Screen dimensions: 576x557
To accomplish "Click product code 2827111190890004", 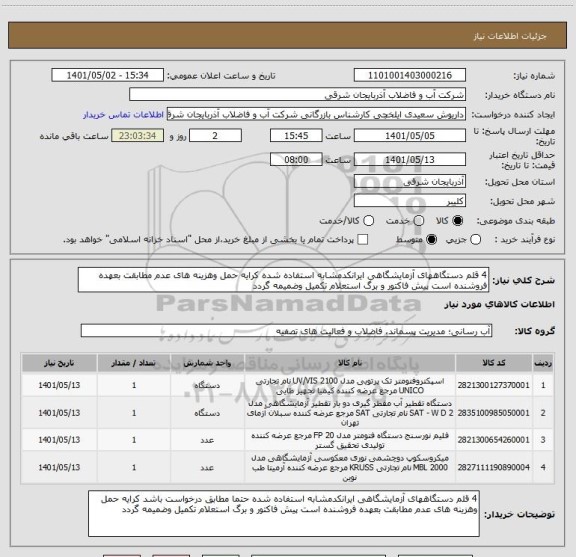I will (493, 467).
